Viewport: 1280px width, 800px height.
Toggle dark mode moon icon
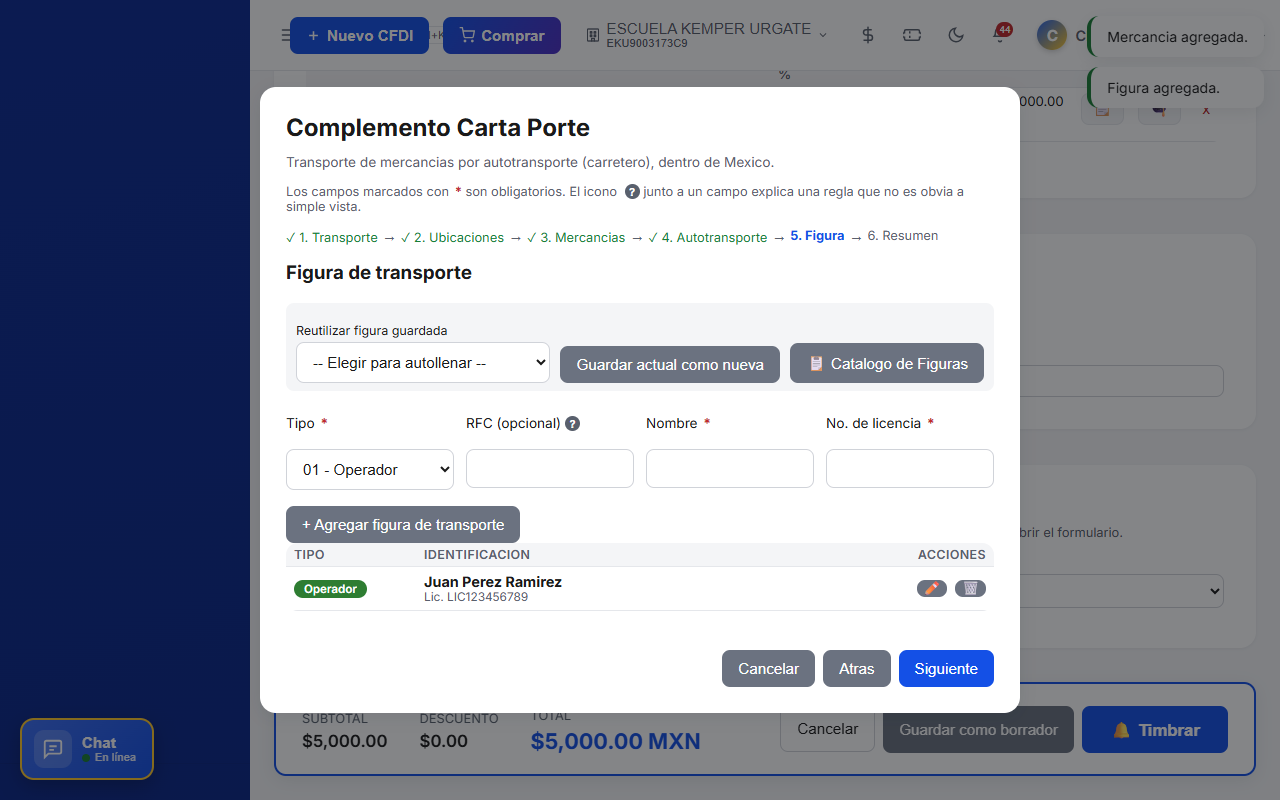(956, 35)
